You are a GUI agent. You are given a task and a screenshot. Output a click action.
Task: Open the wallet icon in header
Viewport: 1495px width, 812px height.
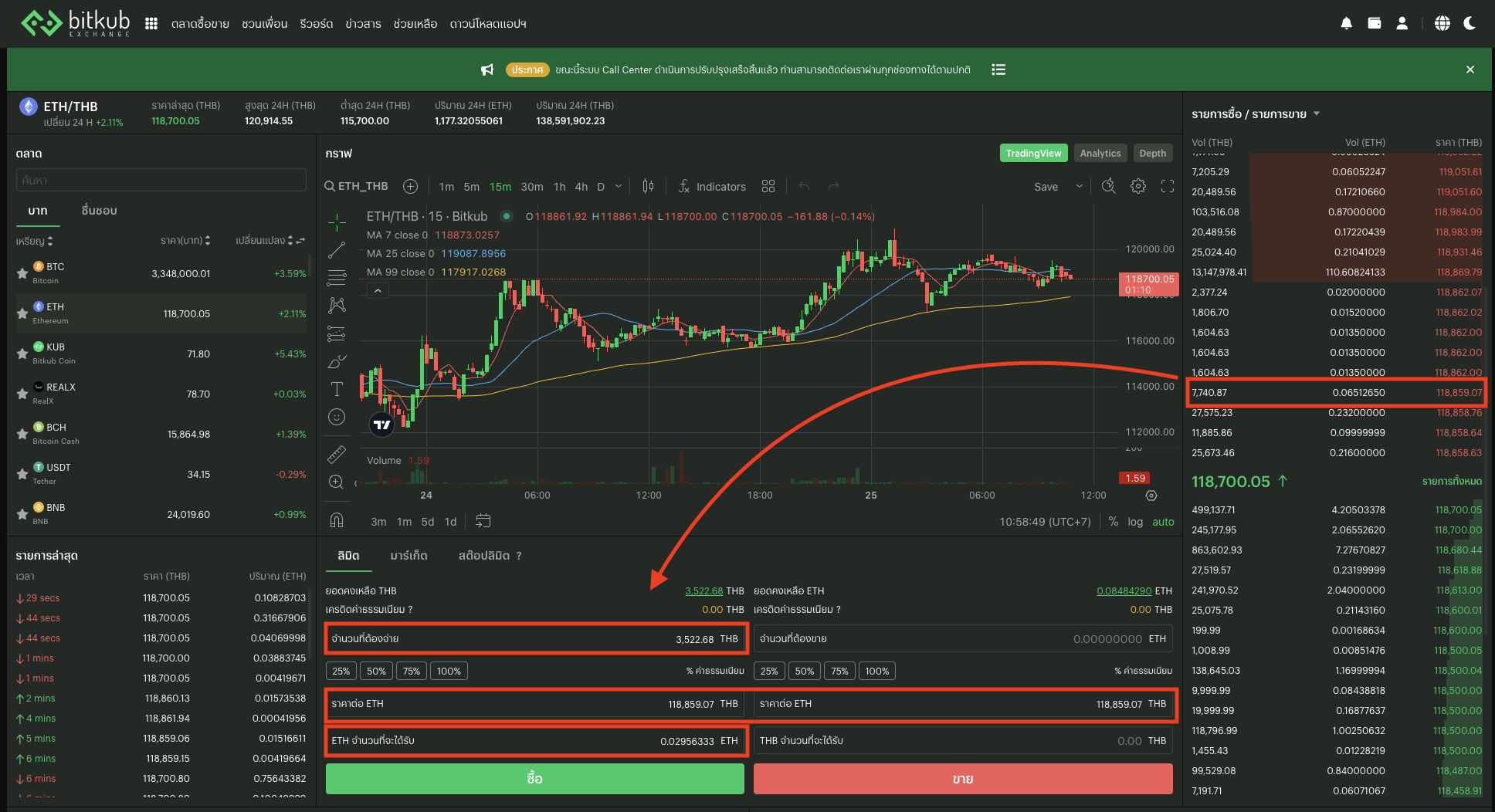1375,24
